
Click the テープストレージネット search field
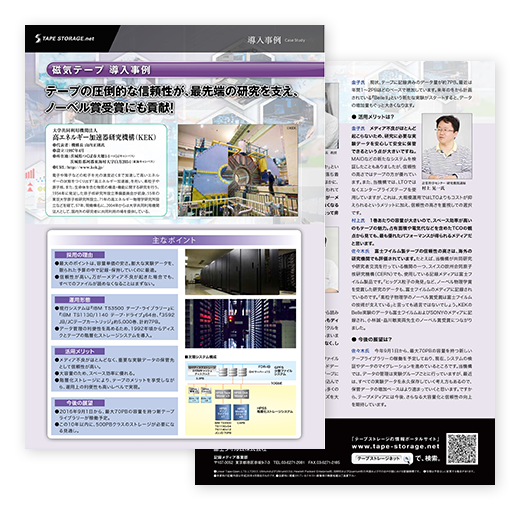pyautogui.click(x=382, y=459)
